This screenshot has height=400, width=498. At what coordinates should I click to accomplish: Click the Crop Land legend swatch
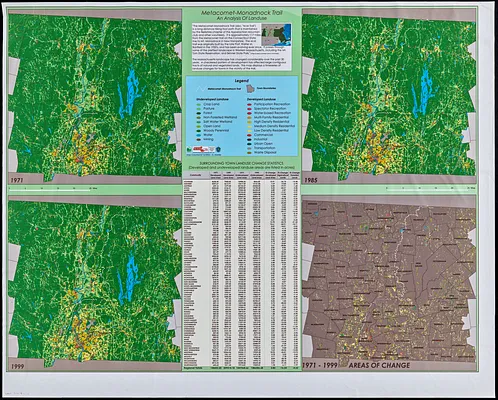click(x=198, y=105)
